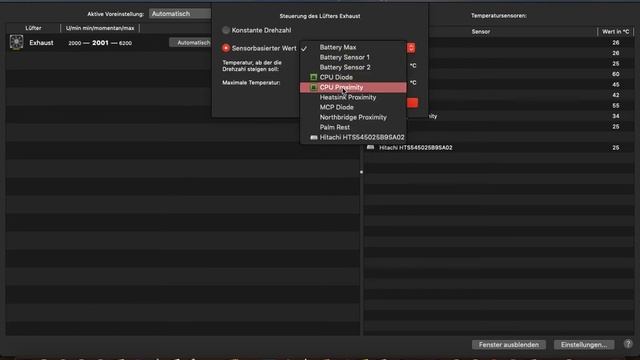
Task: Choose Battery Sensor 2 from menu
Action: (353, 67)
